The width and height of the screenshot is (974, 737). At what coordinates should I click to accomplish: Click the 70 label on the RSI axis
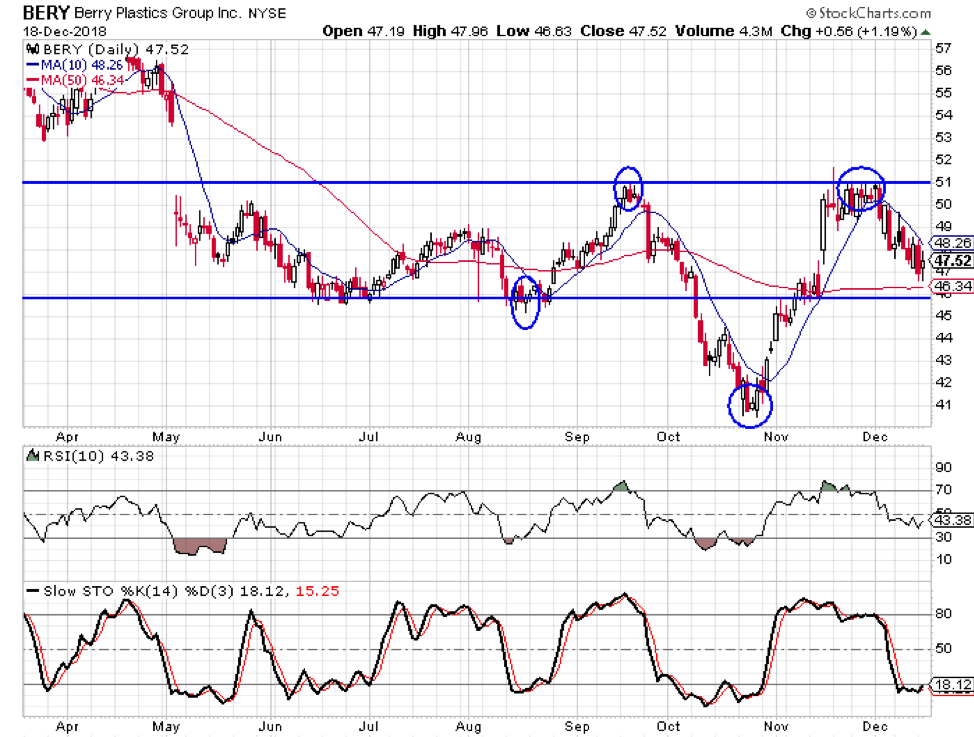tap(943, 490)
